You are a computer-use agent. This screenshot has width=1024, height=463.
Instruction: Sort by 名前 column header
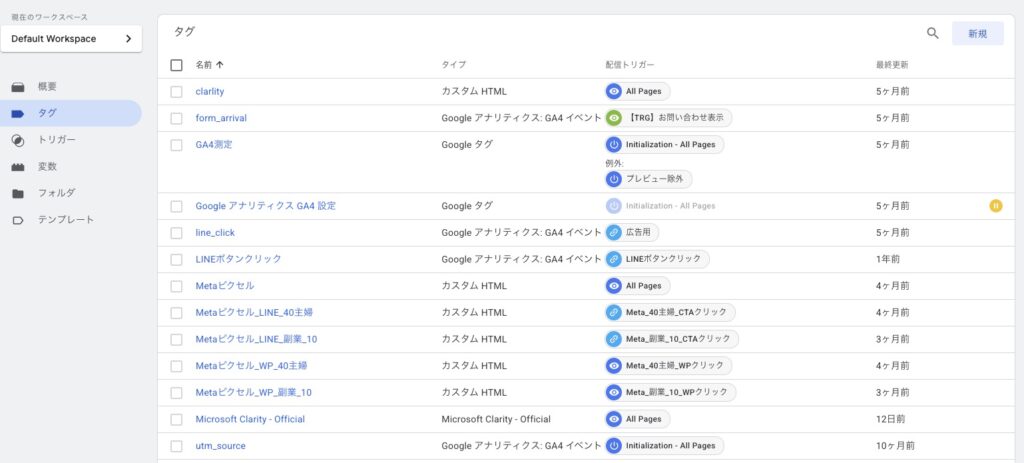pos(210,65)
